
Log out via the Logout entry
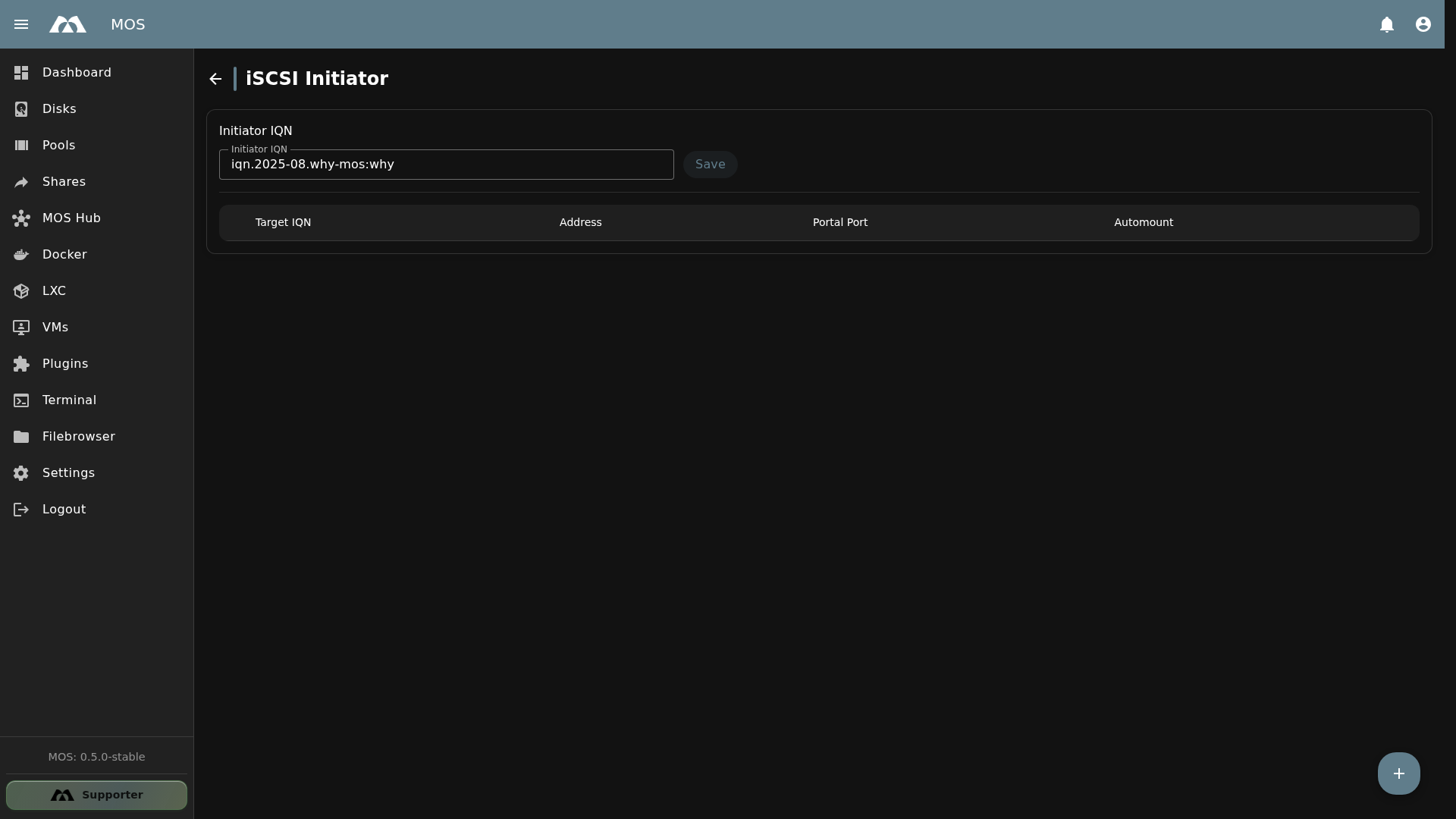pyautogui.click(x=96, y=510)
